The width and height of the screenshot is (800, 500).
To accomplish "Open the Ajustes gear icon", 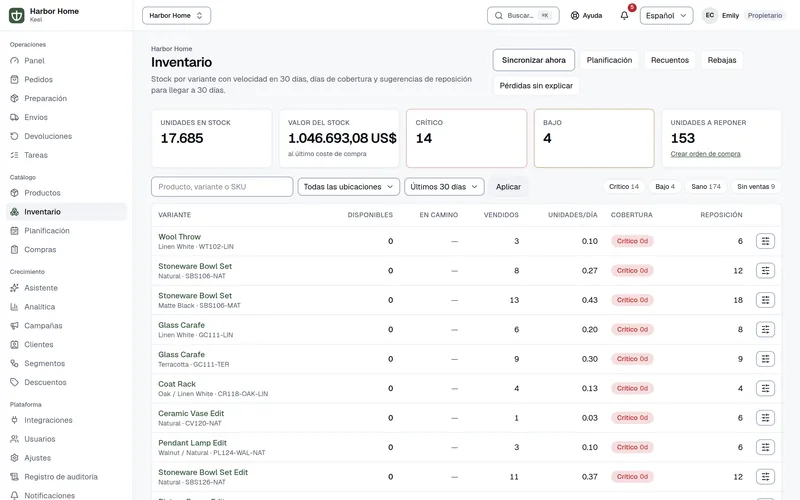I will pos(14,458).
